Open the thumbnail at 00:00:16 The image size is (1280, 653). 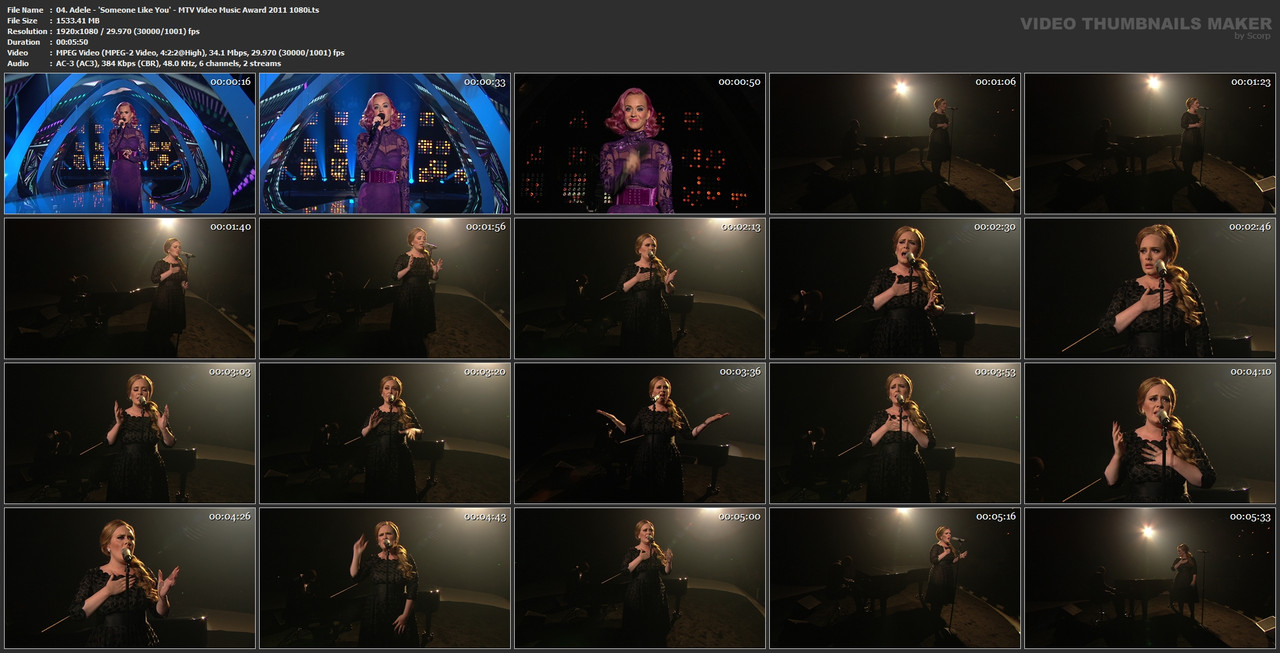tap(130, 143)
